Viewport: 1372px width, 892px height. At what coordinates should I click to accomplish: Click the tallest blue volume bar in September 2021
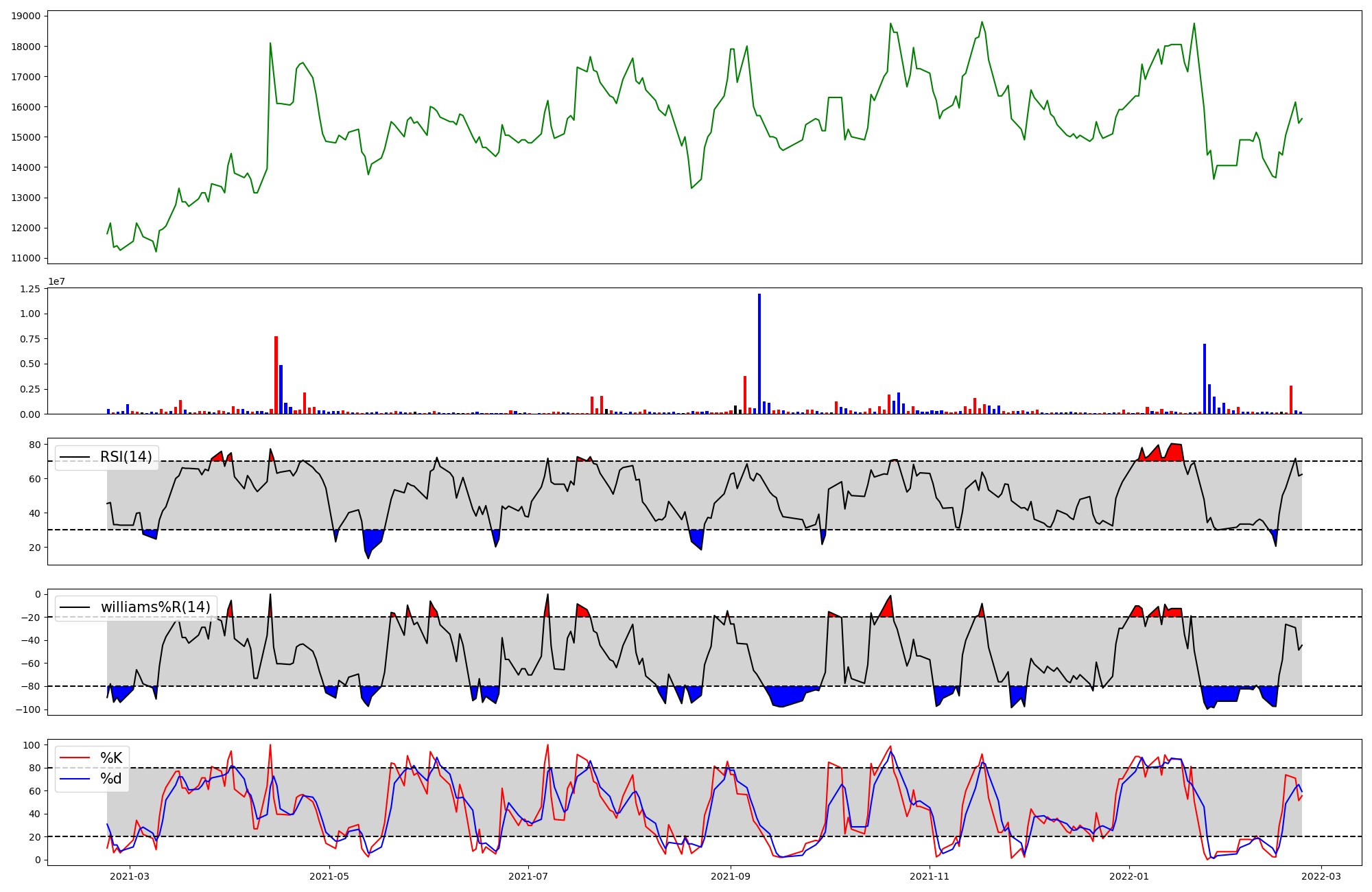click(x=759, y=353)
